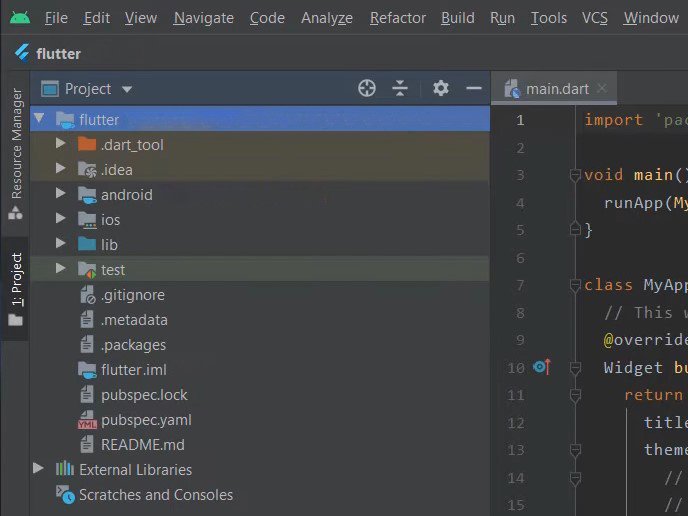Expand External Libraries node arrow
The height and width of the screenshot is (516, 688).
point(38,468)
